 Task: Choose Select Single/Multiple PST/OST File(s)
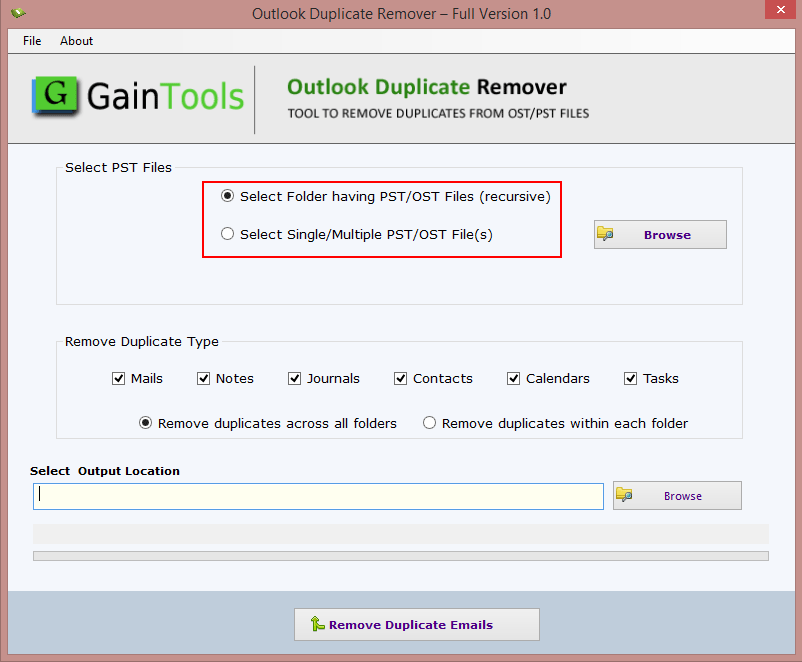pos(228,235)
